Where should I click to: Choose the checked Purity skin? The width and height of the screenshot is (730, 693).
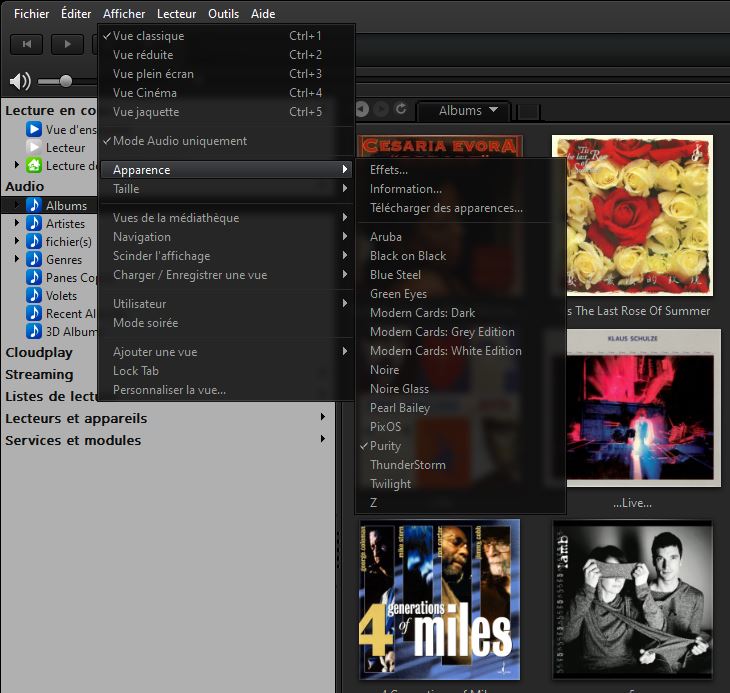coord(385,446)
